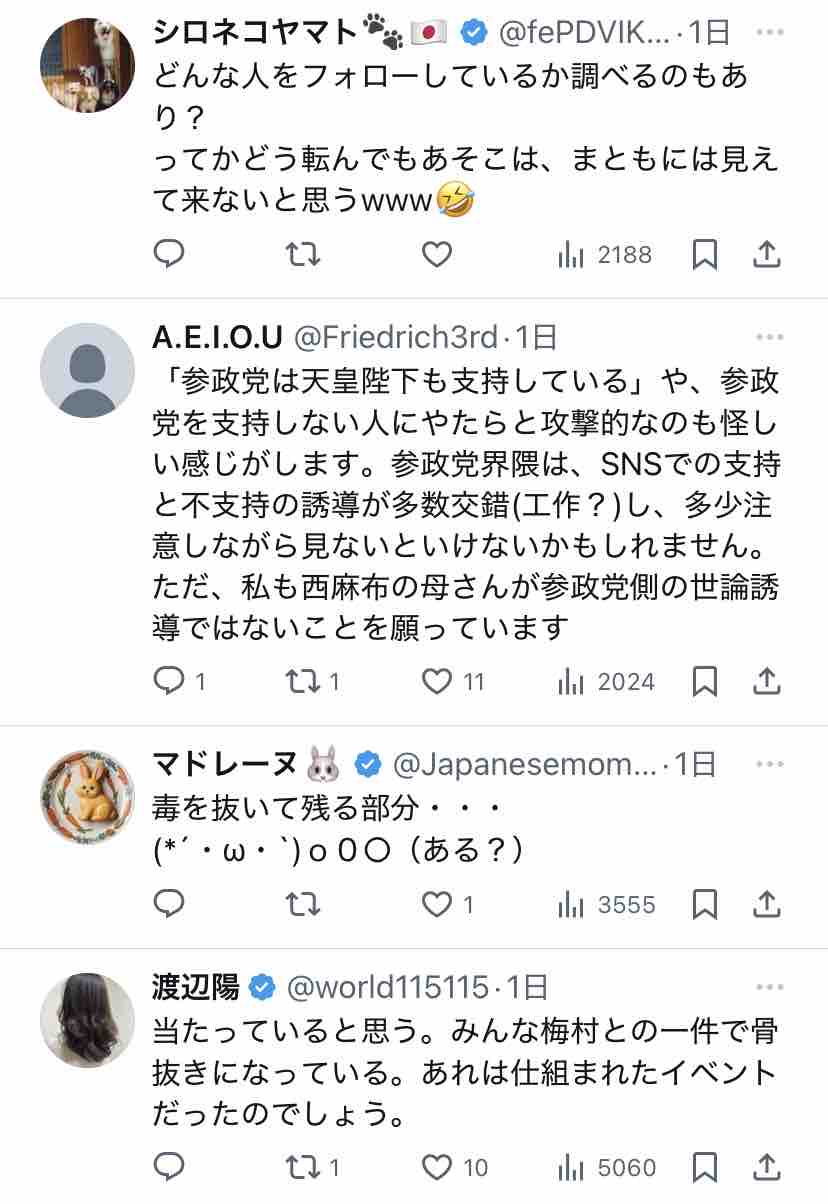Image resolution: width=828 pixels, height=1204 pixels.
Task: View analytics showing 5060 views
Action: coord(607,1167)
